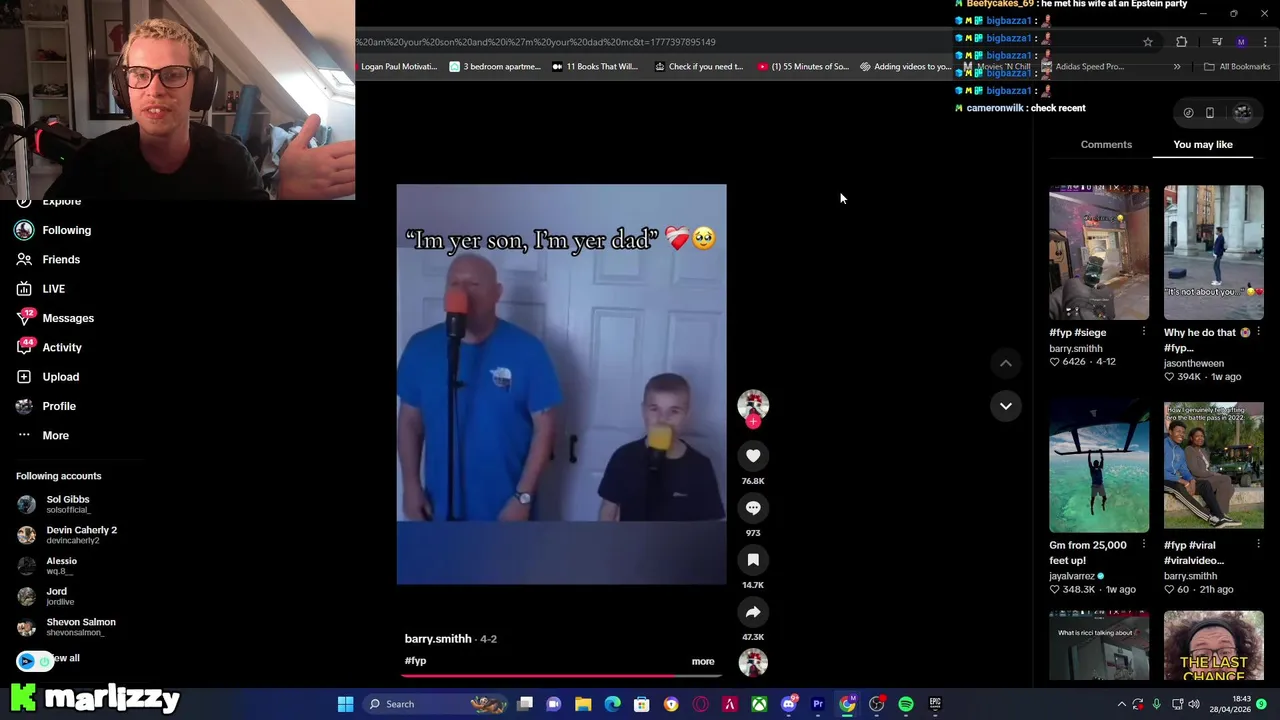Open Chrome media control icon
The image size is (1280, 720).
(1217, 42)
